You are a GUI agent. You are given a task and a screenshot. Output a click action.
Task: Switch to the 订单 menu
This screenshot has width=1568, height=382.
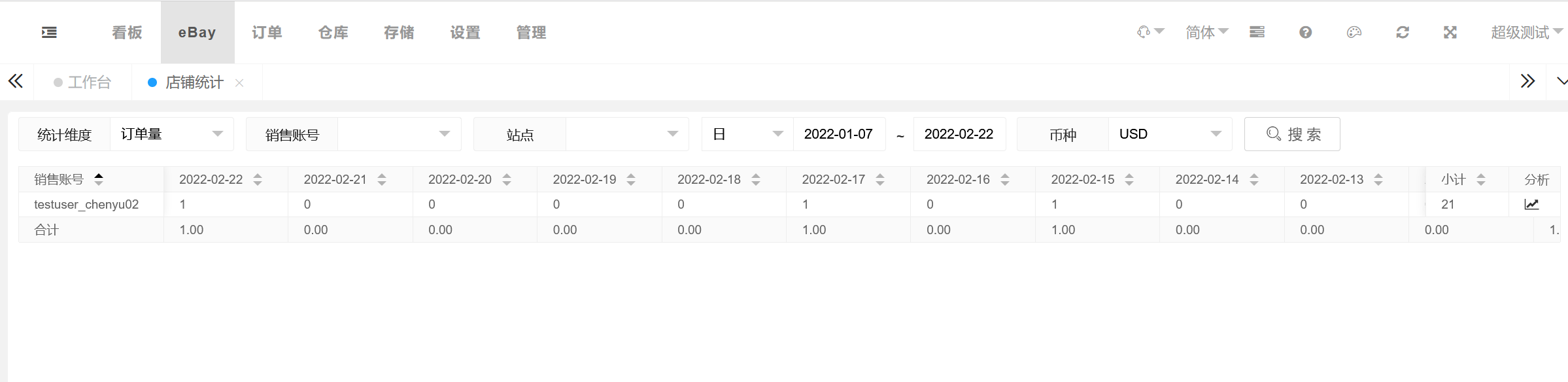pyautogui.click(x=267, y=32)
